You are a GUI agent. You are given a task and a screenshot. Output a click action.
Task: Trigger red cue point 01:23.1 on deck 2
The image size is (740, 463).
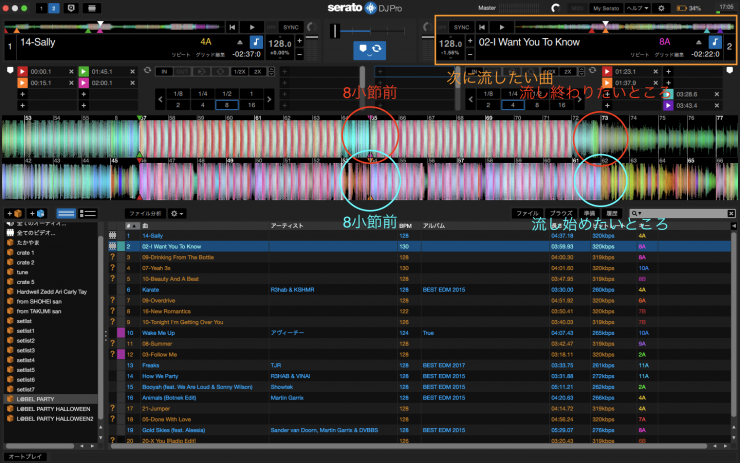point(607,71)
